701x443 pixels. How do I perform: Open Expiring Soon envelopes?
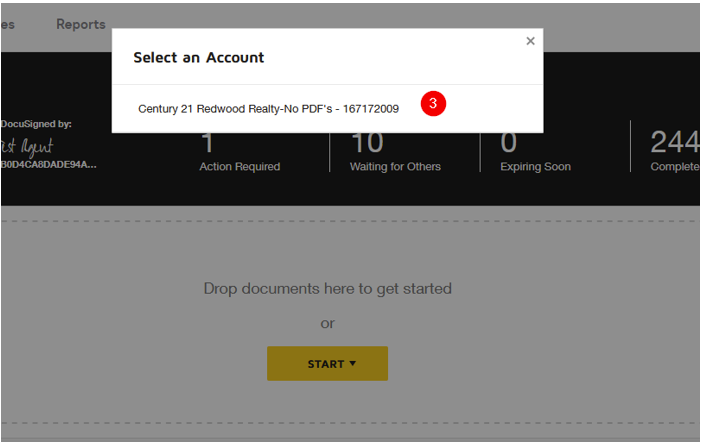(535, 152)
